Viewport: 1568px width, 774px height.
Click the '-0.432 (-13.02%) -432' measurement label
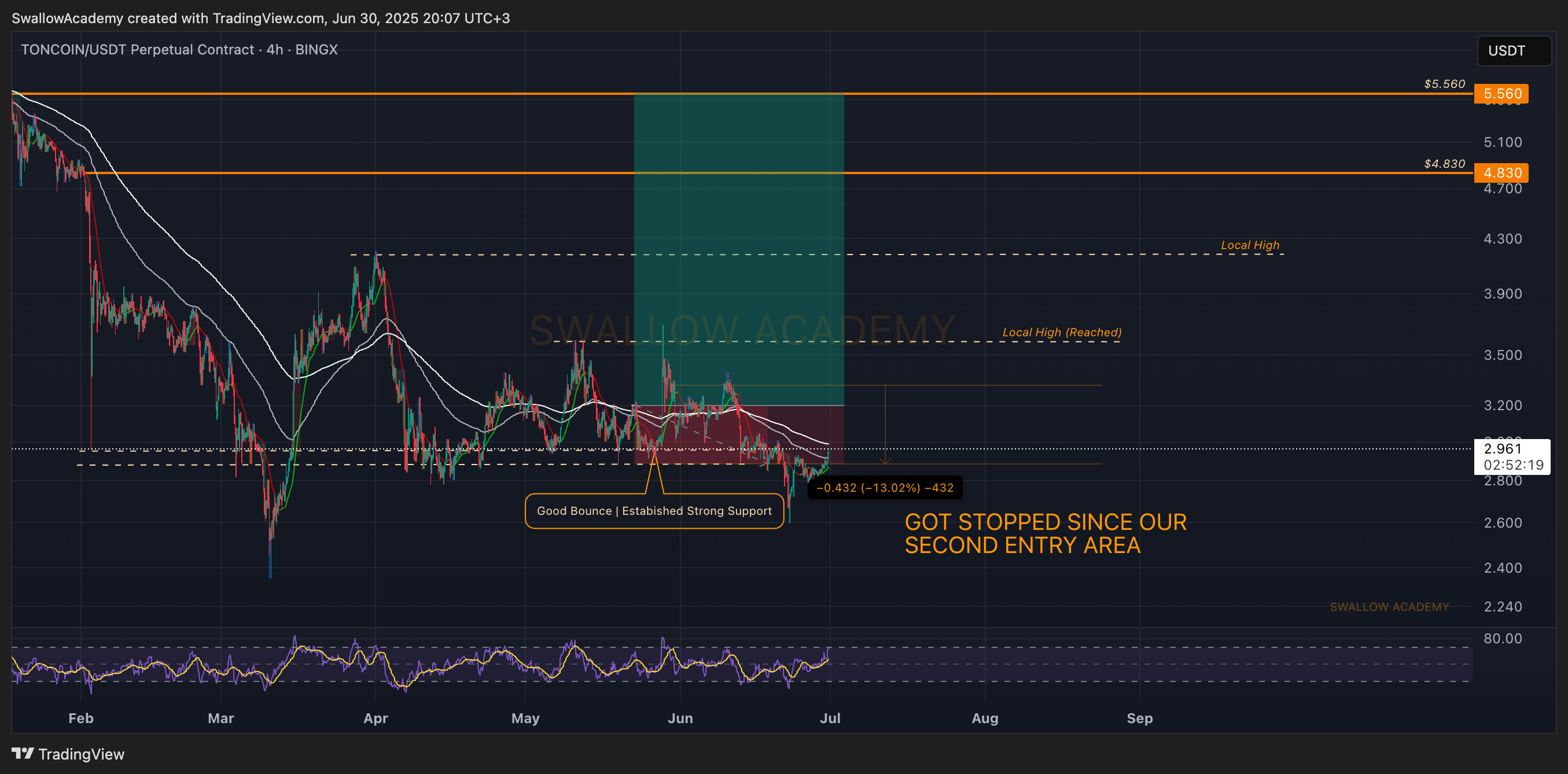pyautogui.click(x=885, y=488)
